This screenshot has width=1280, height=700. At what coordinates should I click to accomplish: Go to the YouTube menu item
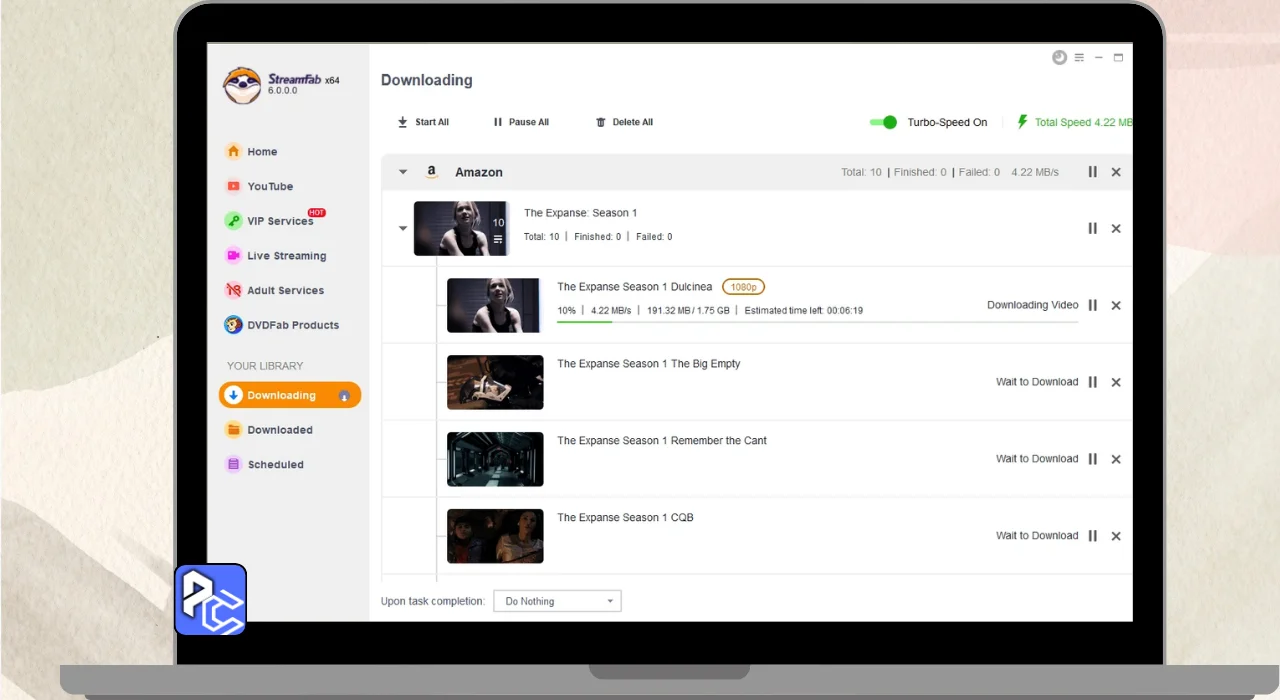click(270, 186)
